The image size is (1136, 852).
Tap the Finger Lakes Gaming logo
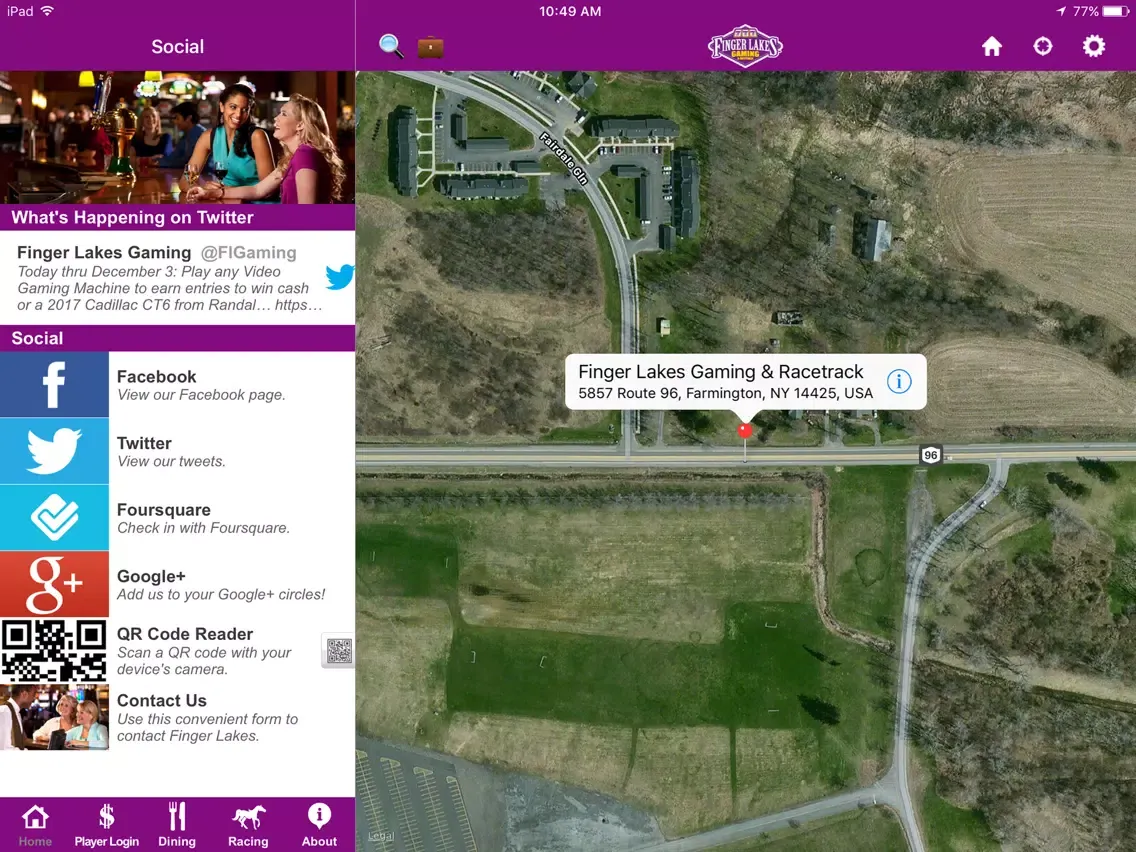click(x=745, y=46)
